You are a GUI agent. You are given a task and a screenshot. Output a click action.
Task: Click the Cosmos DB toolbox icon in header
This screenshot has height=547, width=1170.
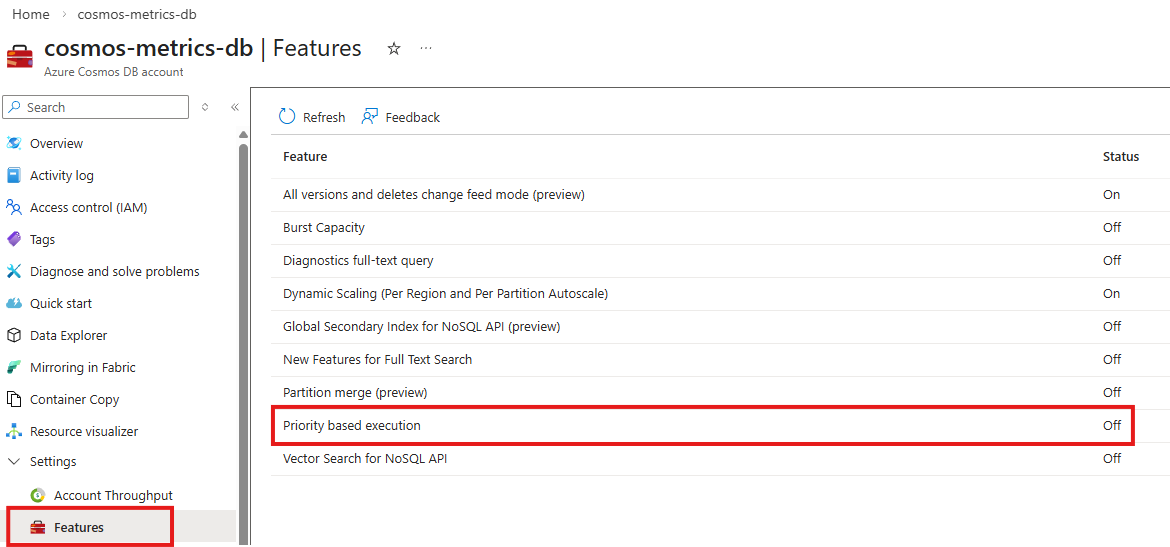(20, 57)
